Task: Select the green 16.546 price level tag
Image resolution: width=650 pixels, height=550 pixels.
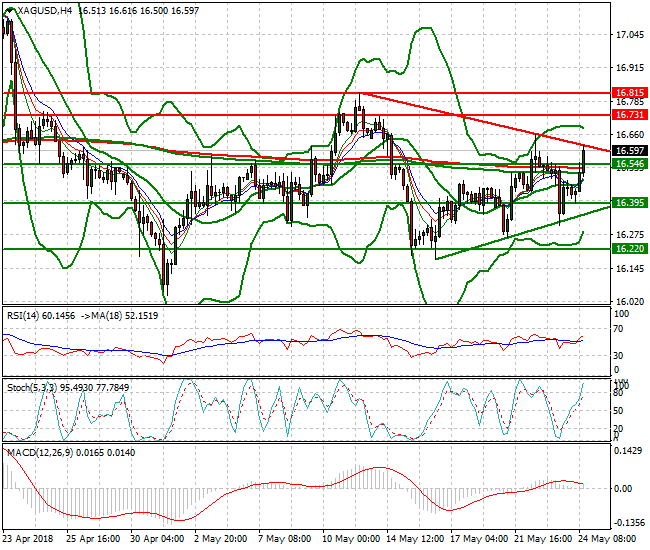Action: coord(628,163)
